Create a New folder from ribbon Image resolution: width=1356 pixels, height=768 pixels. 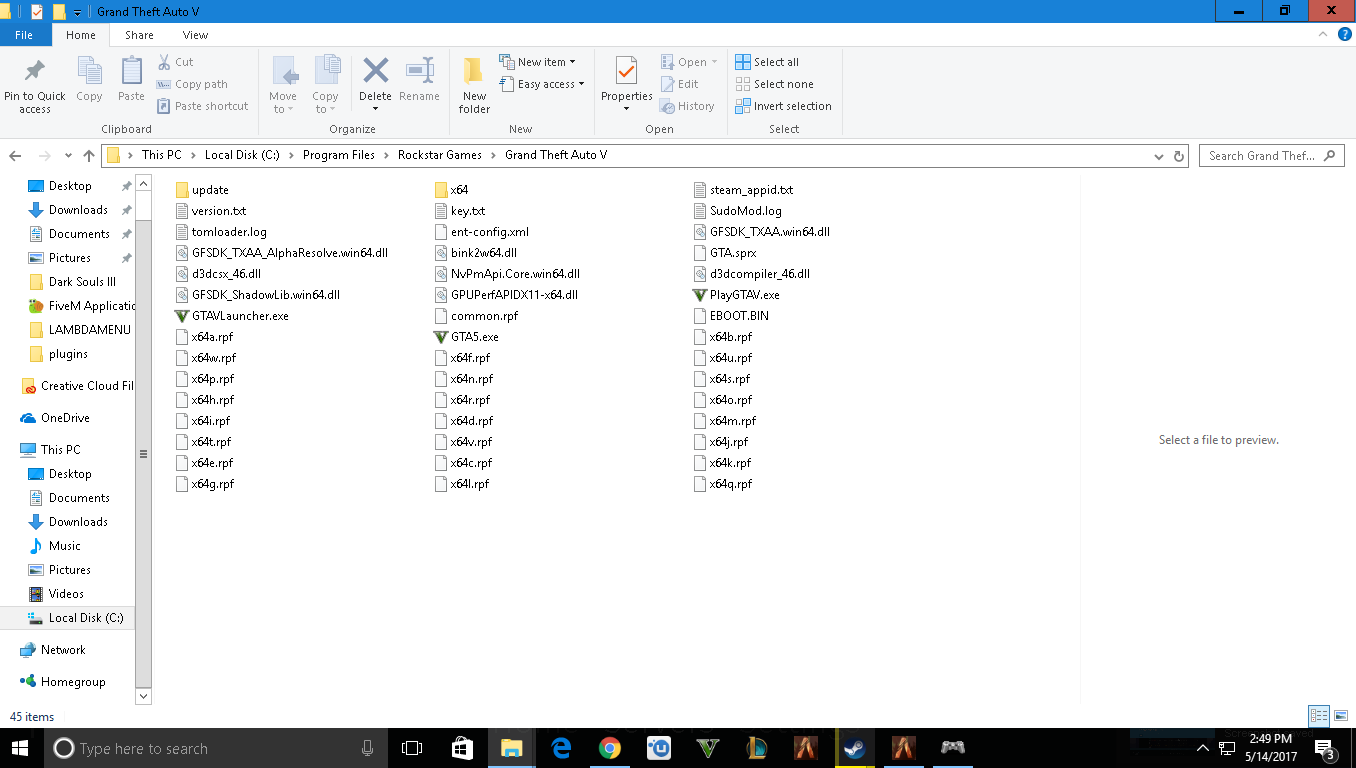click(474, 85)
